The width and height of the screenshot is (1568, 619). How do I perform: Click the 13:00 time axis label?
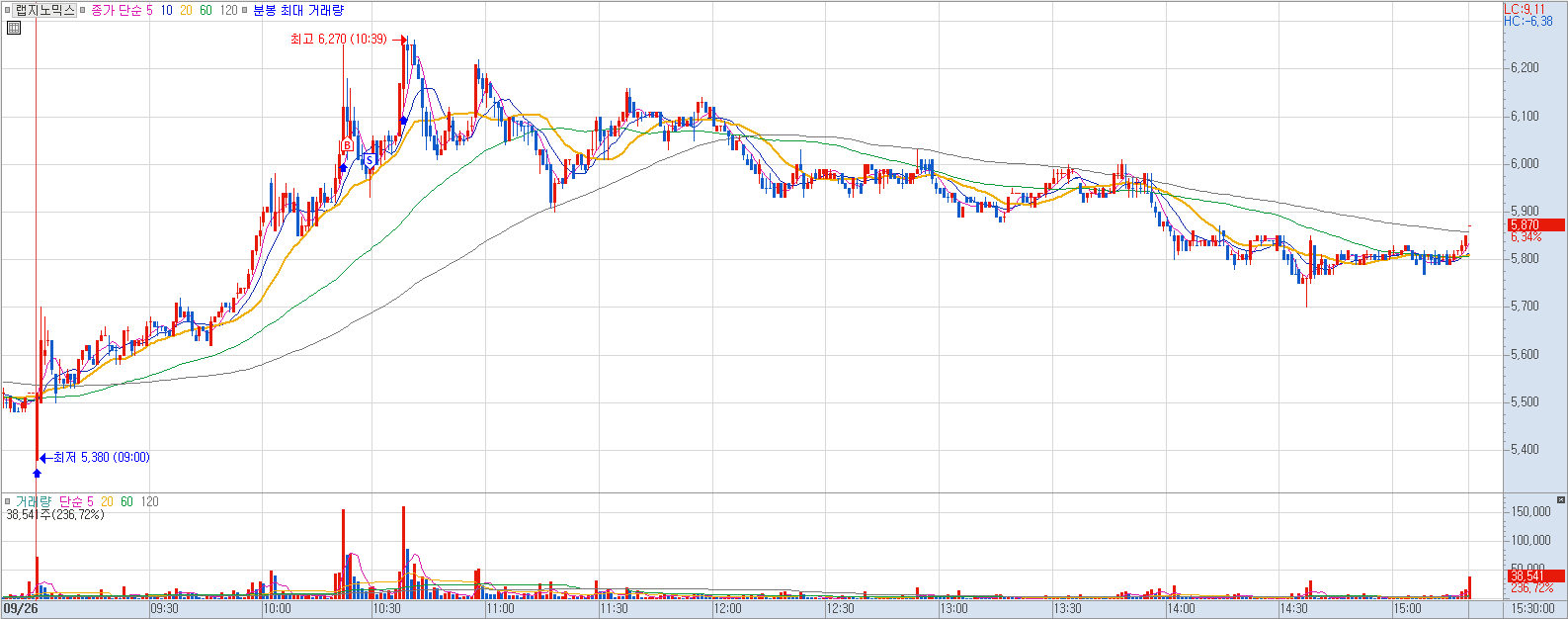coord(953,609)
